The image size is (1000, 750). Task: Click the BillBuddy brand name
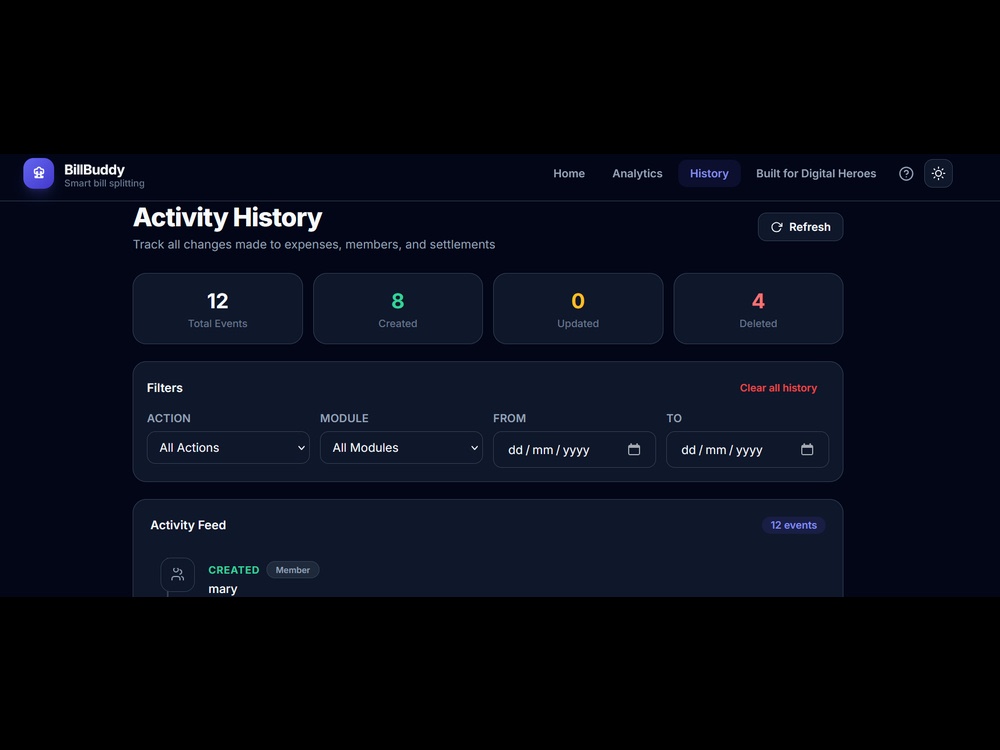tap(94, 170)
